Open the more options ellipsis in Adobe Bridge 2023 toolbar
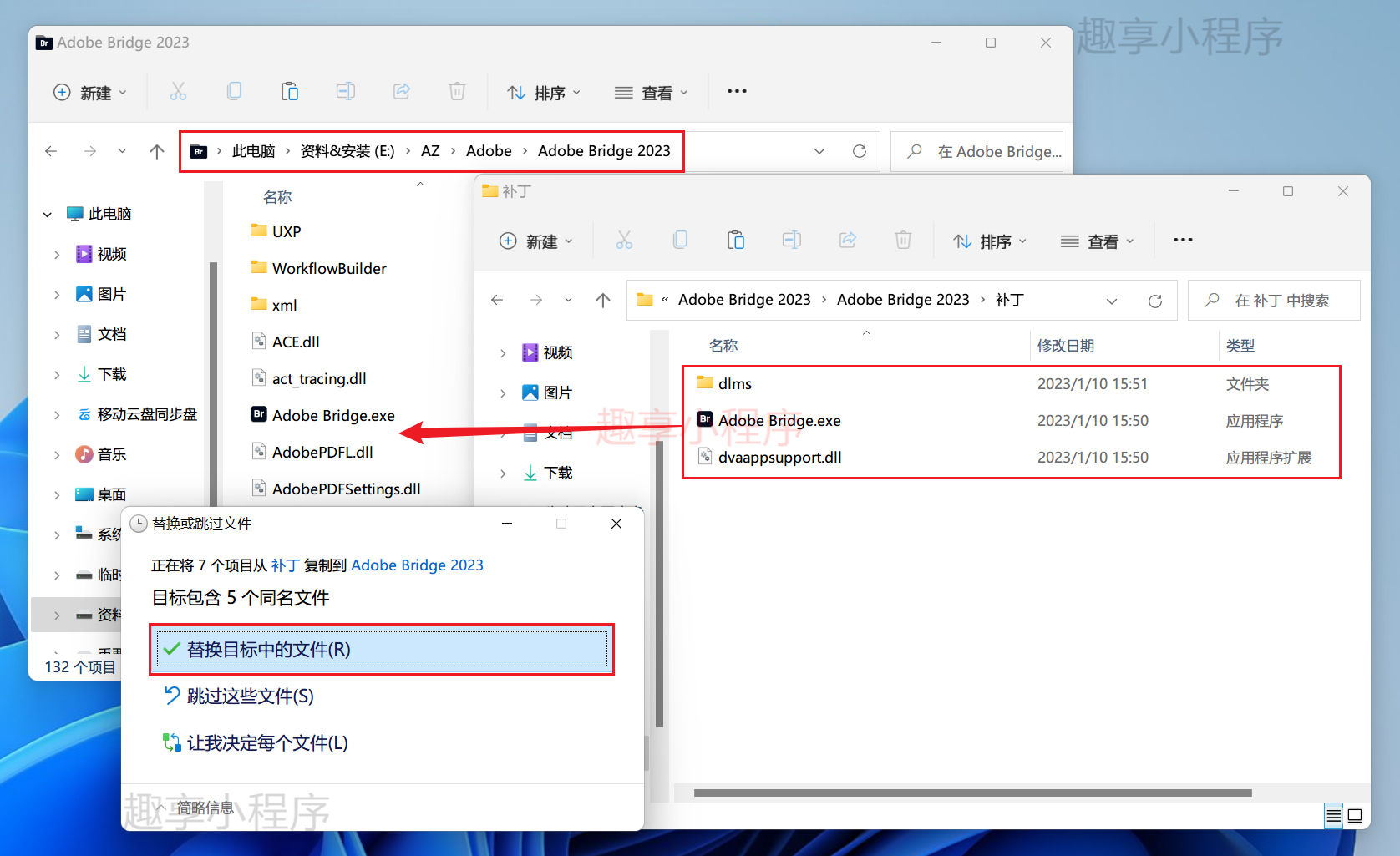The image size is (1400, 856). tap(737, 91)
